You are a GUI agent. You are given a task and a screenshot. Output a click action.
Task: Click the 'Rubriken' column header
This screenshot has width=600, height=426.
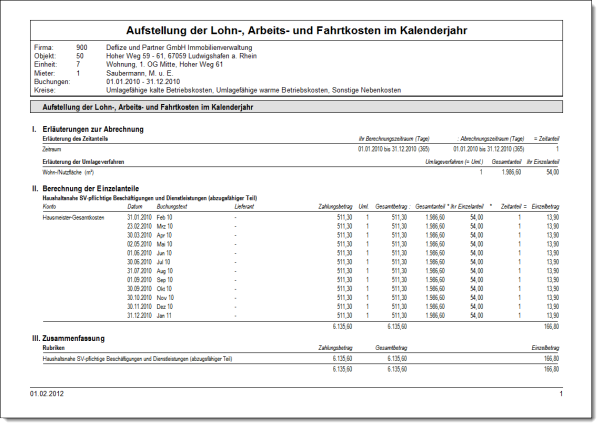[x=54, y=348]
